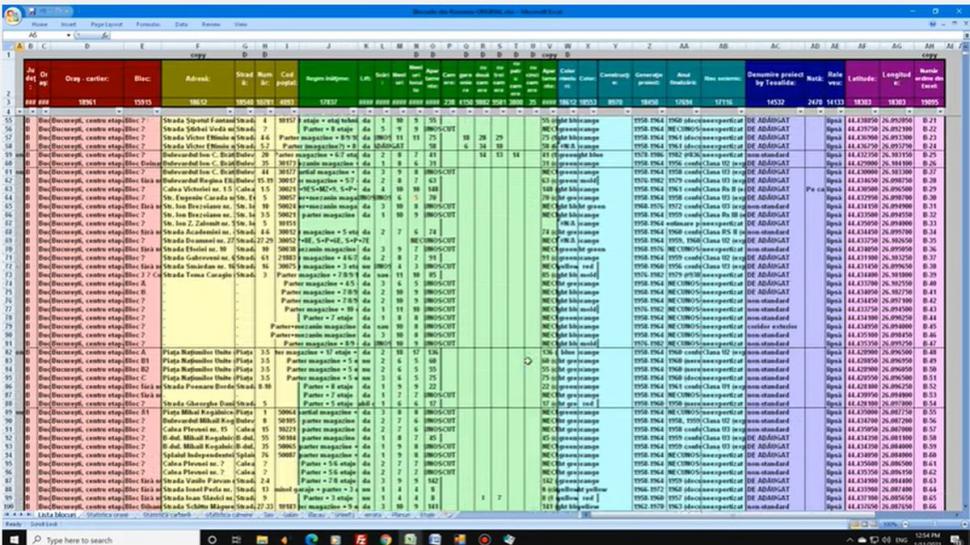This screenshot has width=970, height=545.
Task: Select column header AC
Action: pyautogui.click(x=775, y=46)
